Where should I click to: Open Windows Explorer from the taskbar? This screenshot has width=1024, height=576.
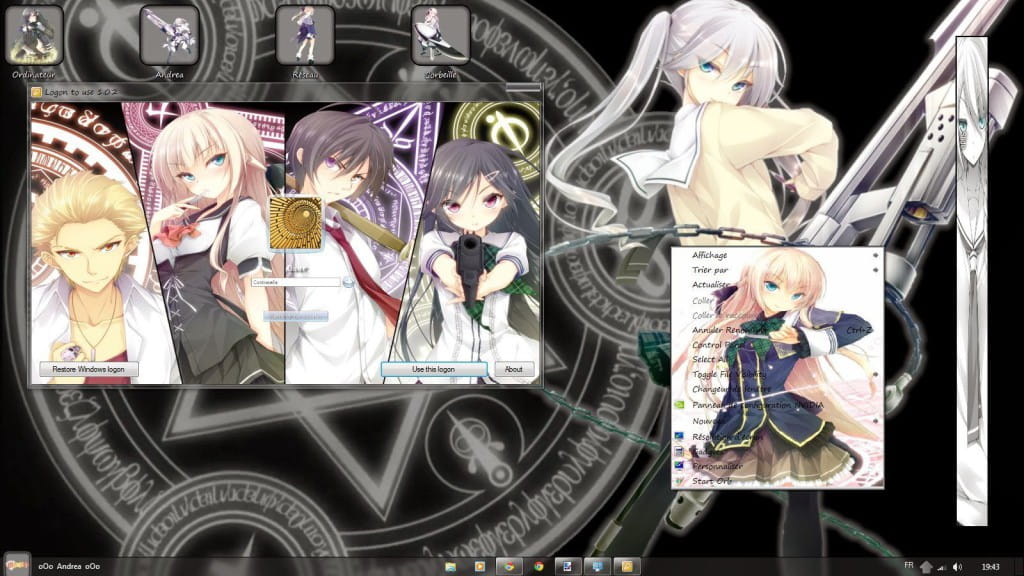tap(449, 565)
